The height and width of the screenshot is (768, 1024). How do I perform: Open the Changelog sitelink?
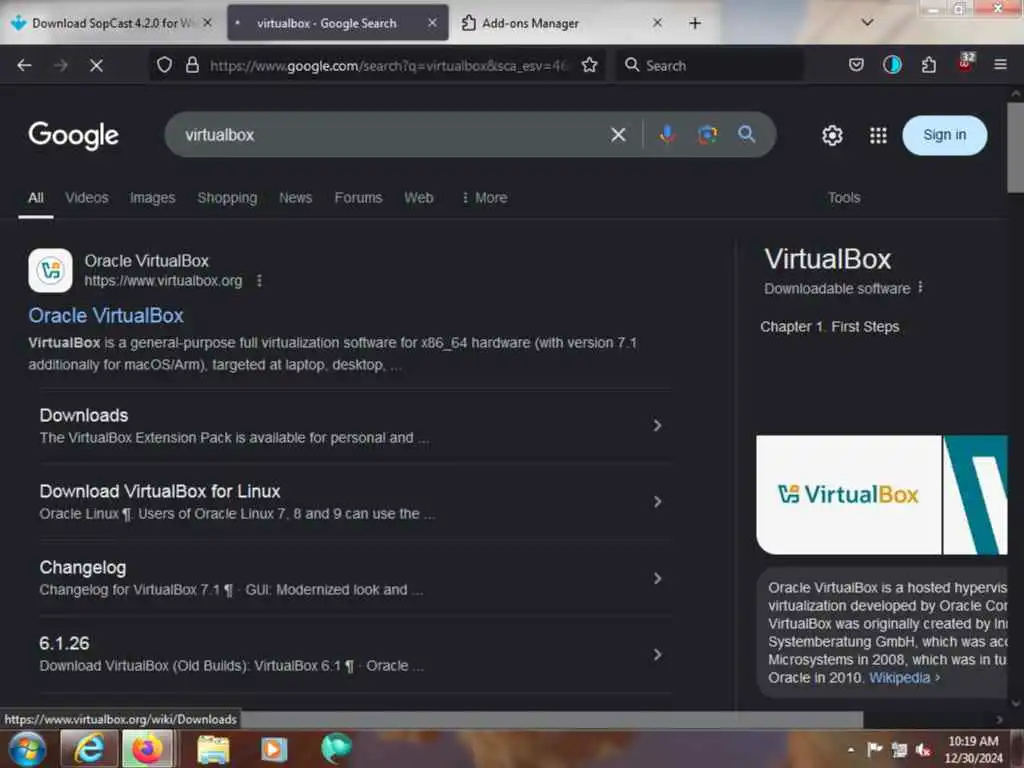click(82, 568)
